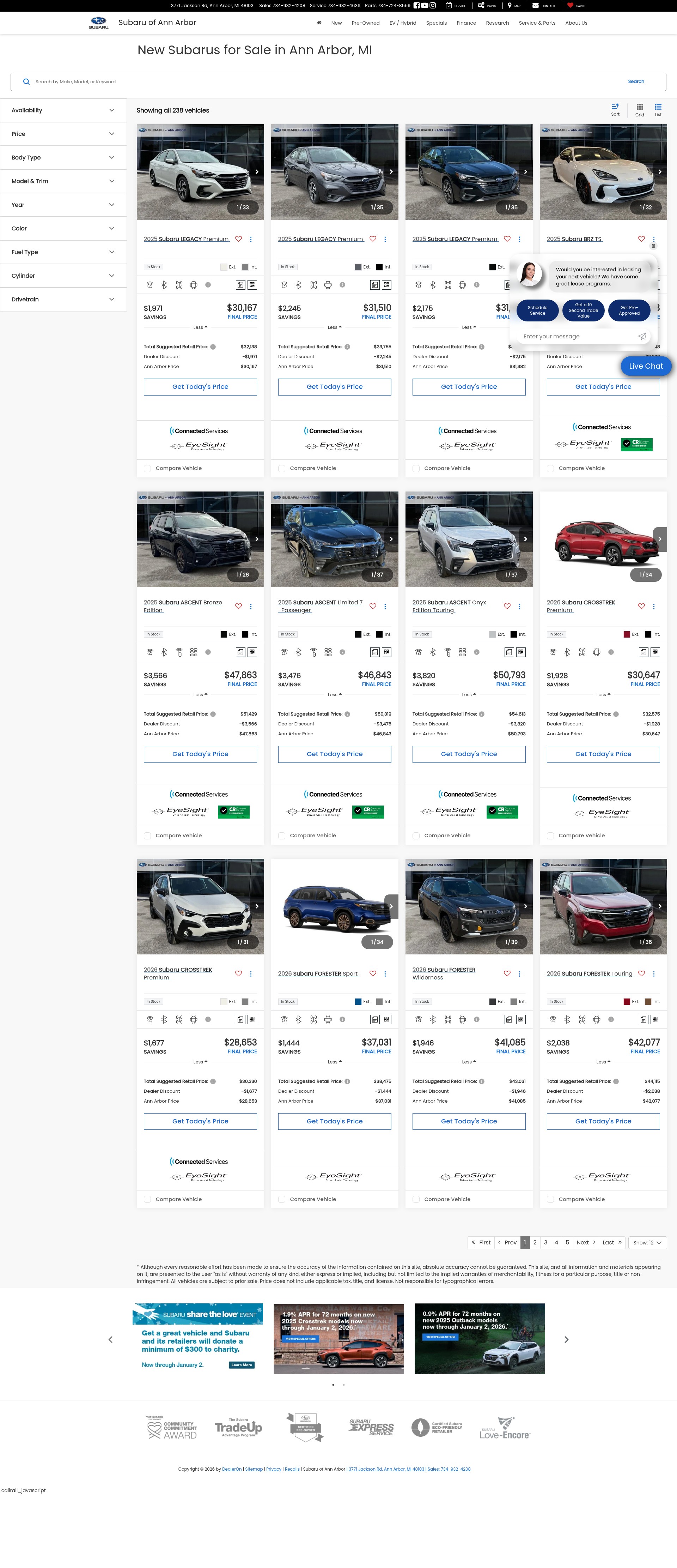Expand the Color filter
This screenshot has width=677, height=1568.
pos(63,228)
